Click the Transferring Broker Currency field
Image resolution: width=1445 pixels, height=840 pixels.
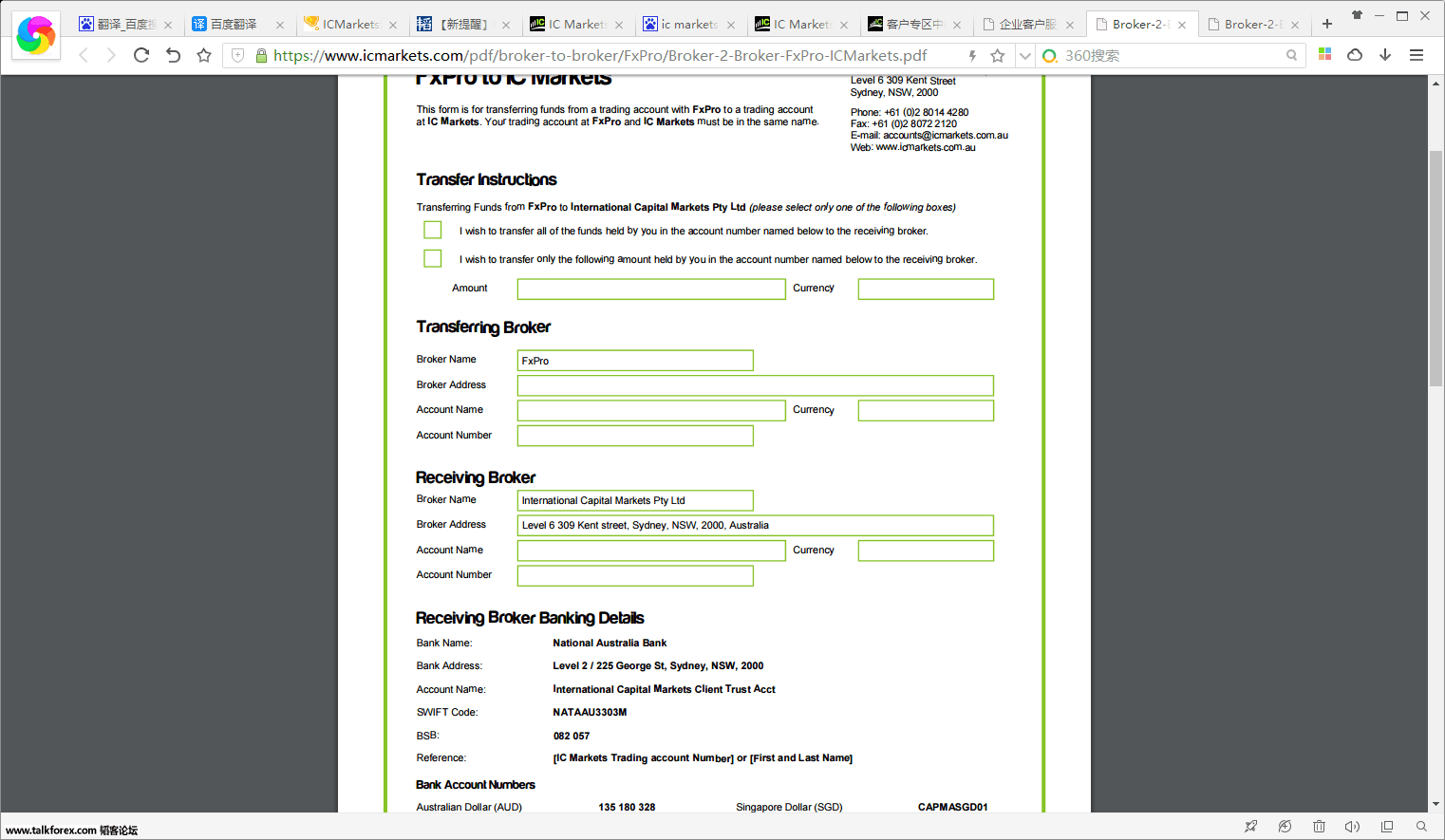click(x=926, y=410)
